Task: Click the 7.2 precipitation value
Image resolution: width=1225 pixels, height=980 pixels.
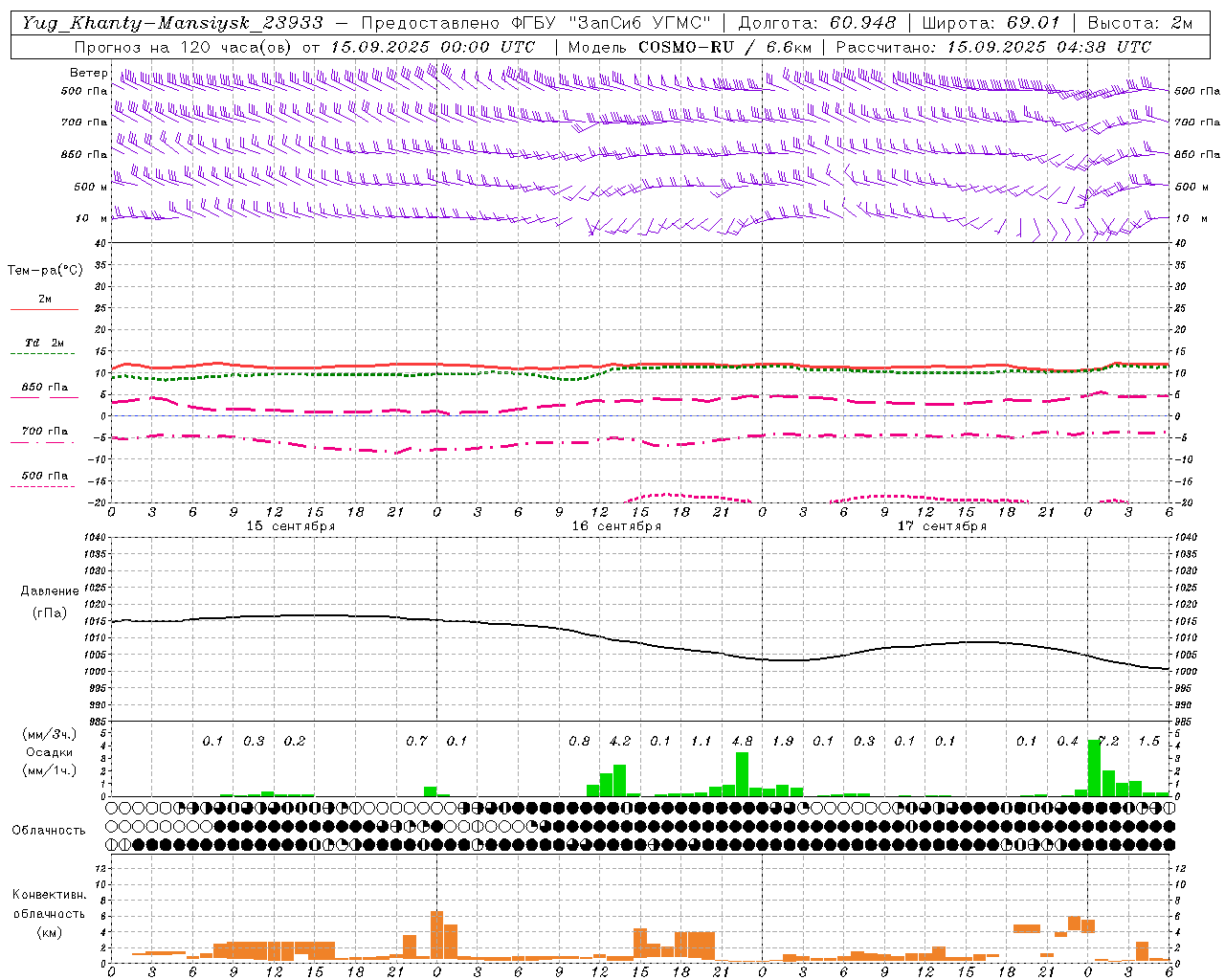Action: point(1108,742)
